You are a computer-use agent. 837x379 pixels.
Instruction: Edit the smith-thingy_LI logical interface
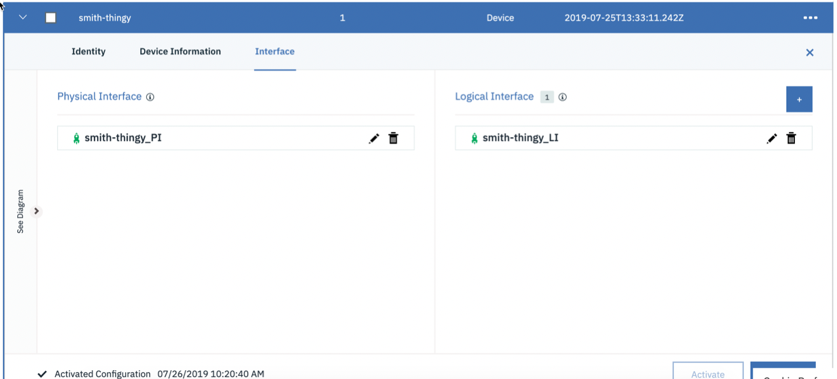click(772, 139)
